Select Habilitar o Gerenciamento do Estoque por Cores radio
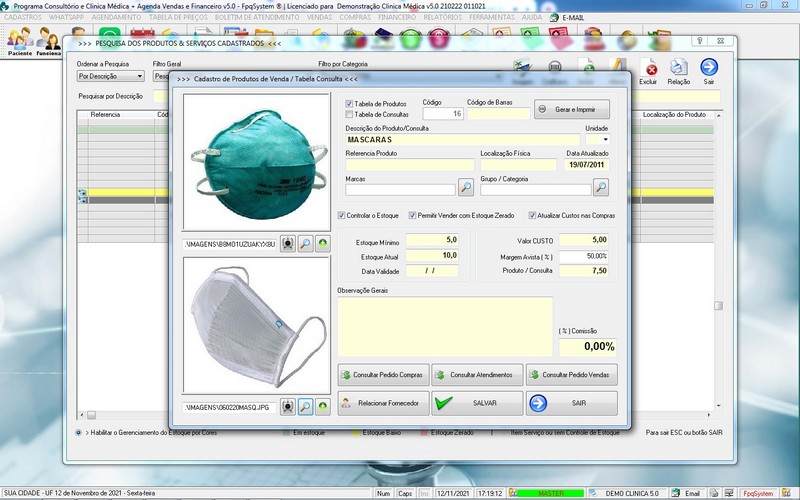Viewport: 800px width, 500px height. coord(78,433)
